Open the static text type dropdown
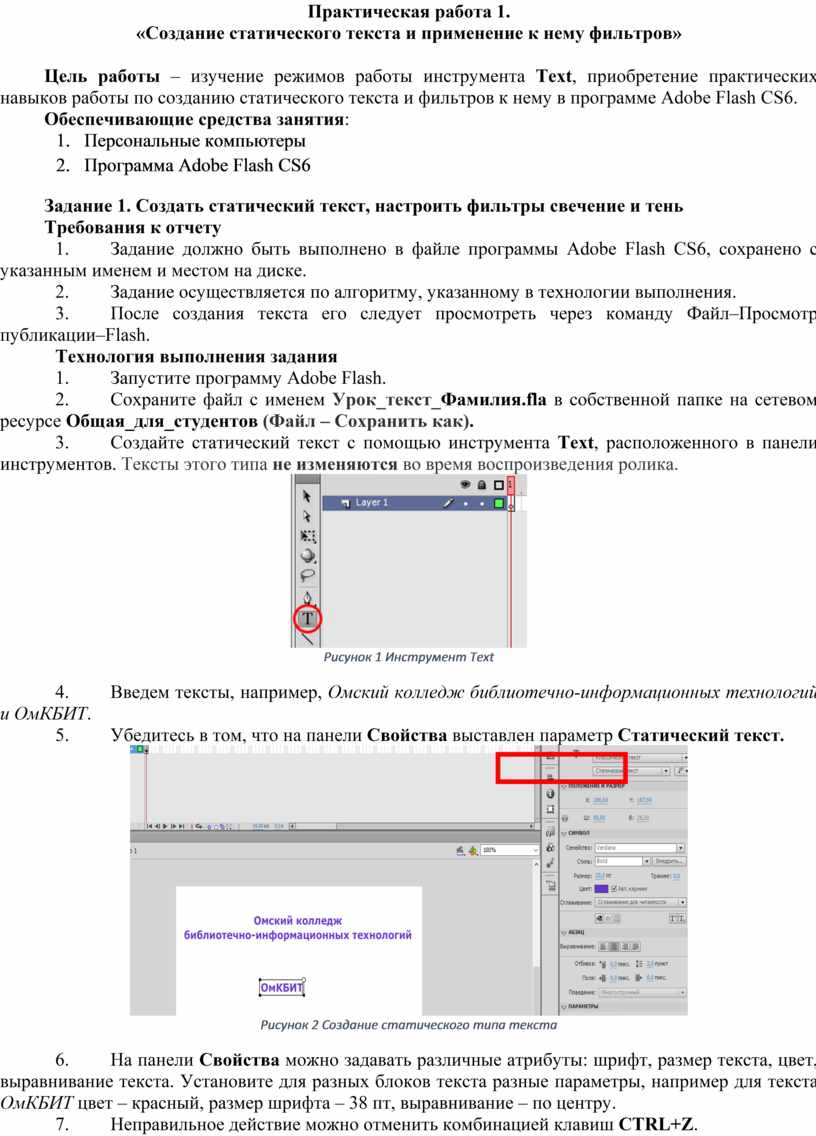 point(631,771)
